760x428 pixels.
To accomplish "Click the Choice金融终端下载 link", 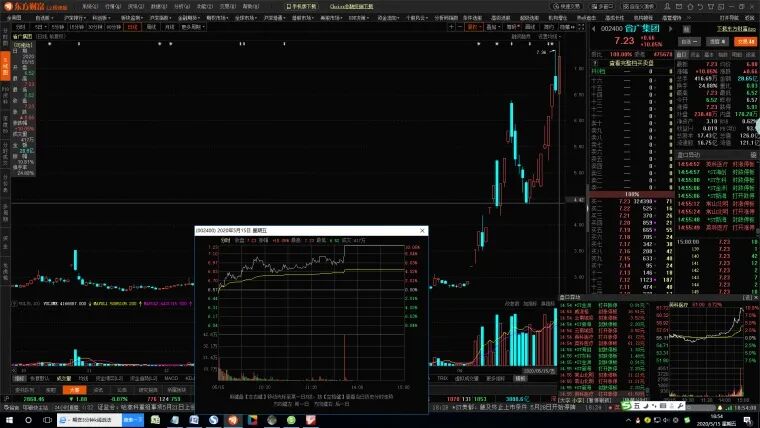I will click(351, 7).
